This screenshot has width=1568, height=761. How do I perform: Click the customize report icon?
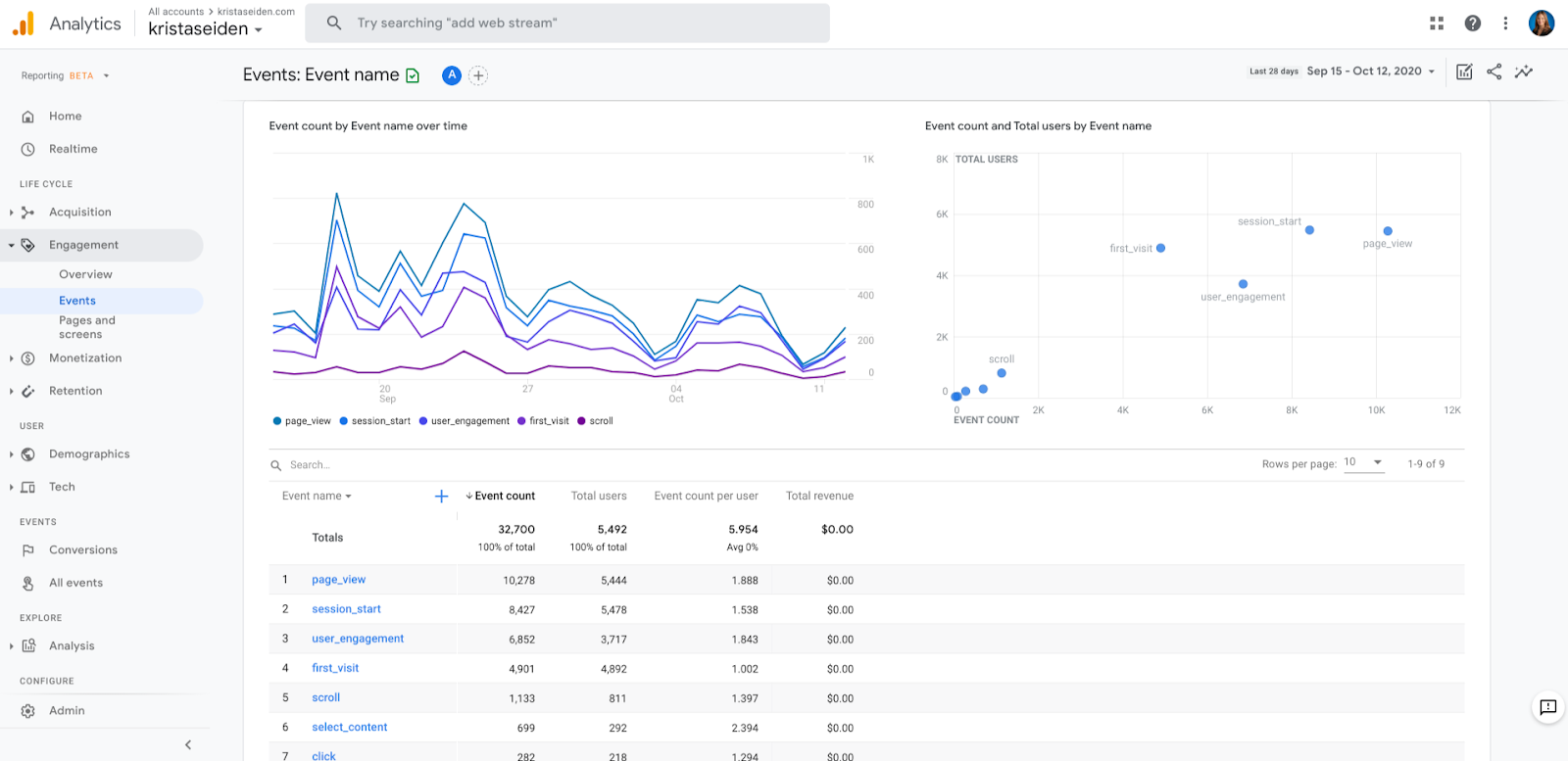click(1464, 71)
